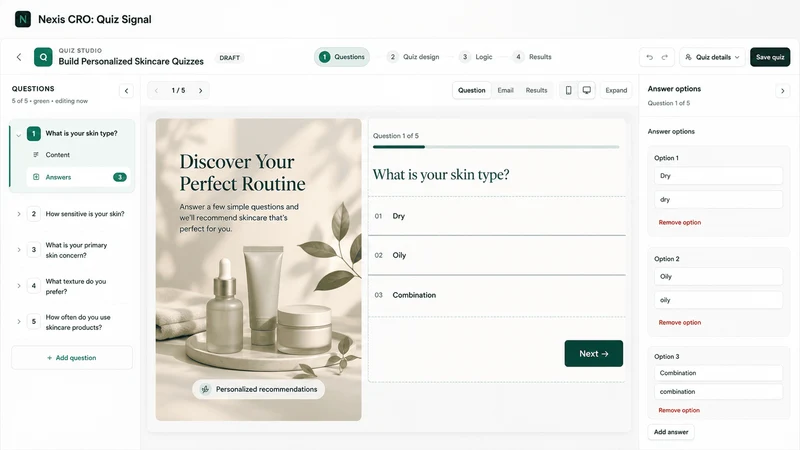Edit Option 1 value field dry
Screen dimensions: 800x450
[718, 199]
